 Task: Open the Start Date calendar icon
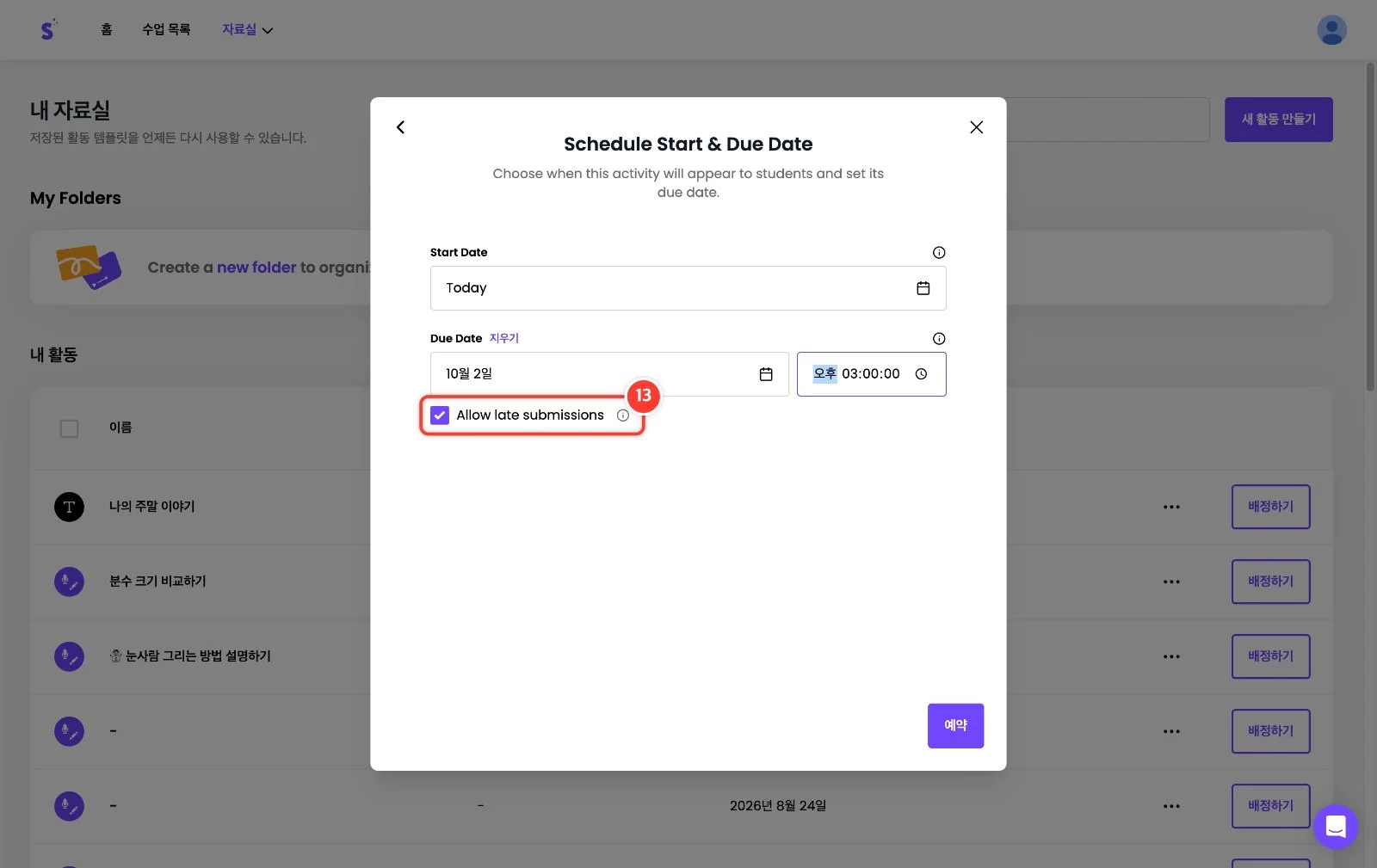coord(923,288)
